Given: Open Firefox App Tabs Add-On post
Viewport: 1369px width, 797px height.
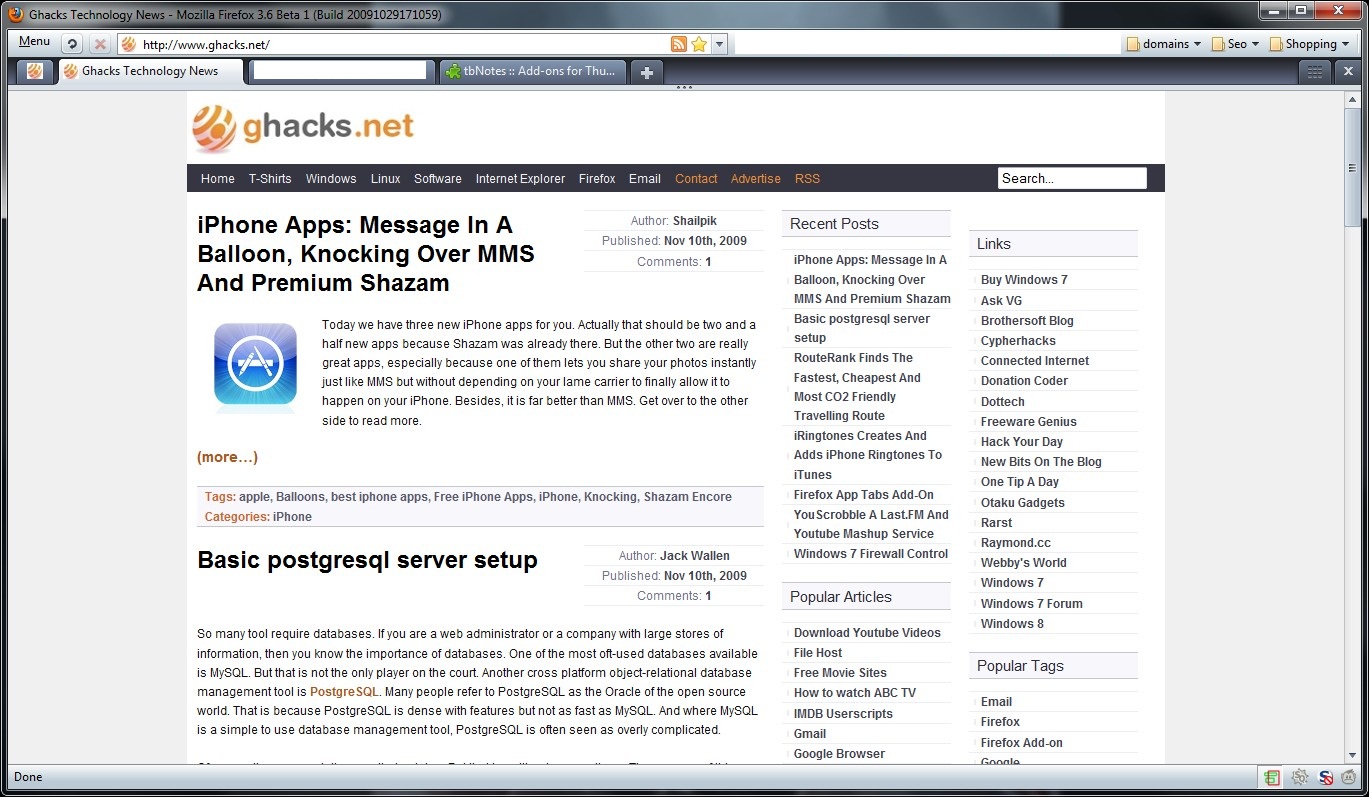Looking at the screenshot, I should tap(864, 495).
